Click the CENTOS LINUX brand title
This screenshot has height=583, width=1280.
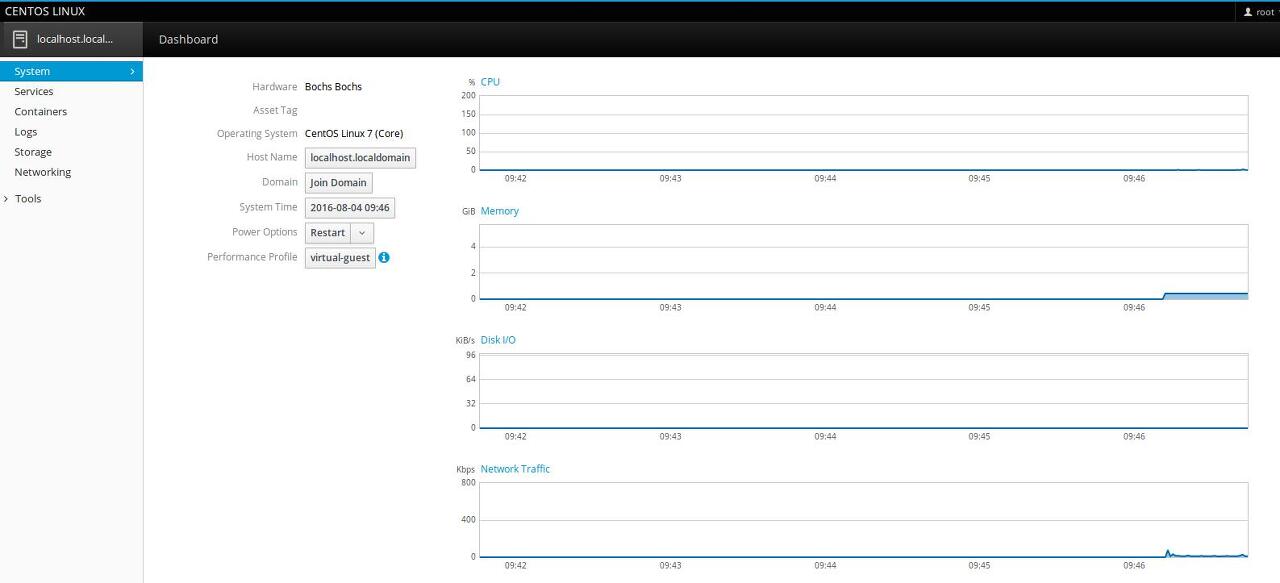pyautogui.click(x=45, y=11)
